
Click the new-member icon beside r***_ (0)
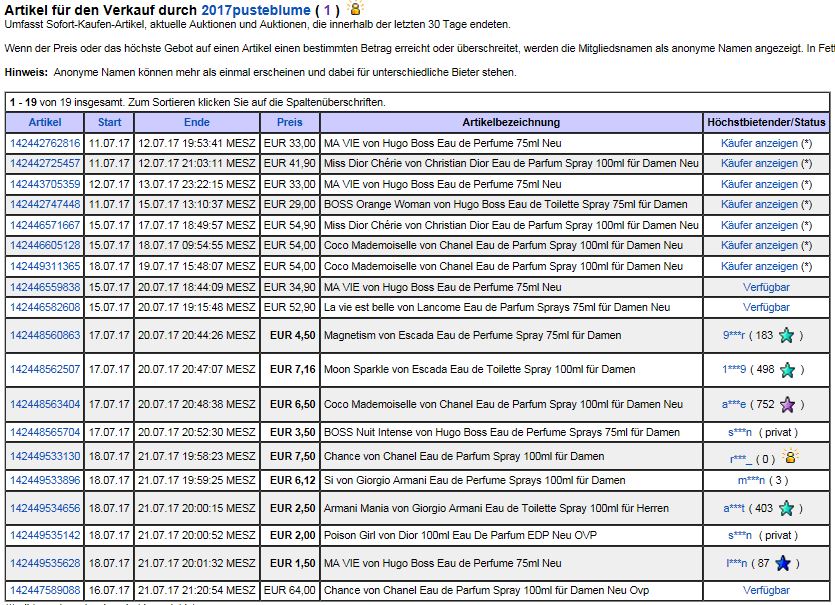pyautogui.click(x=789, y=456)
